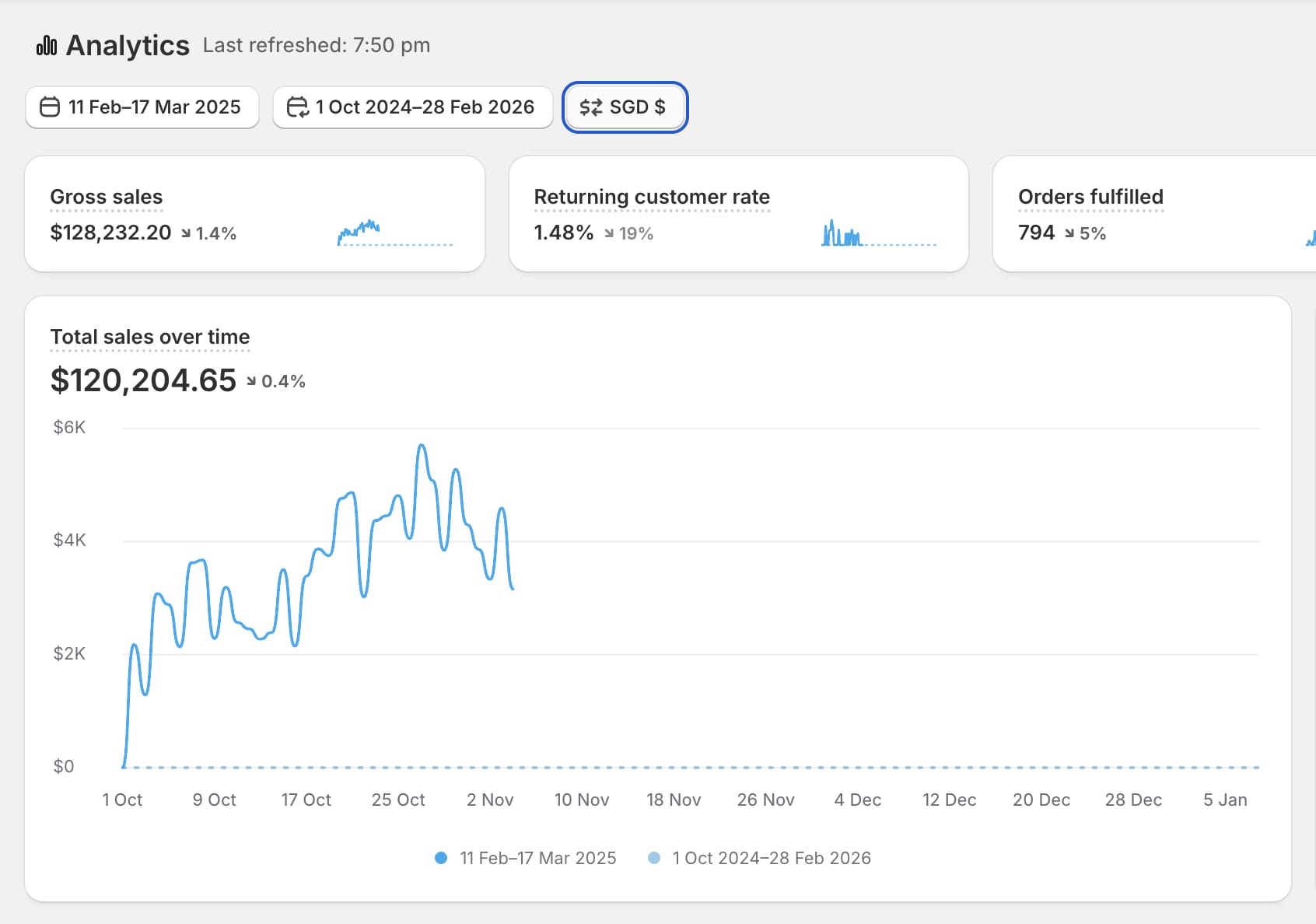Click the Total sales over time title
Screen dimensions: 1316x924
tap(150, 337)
